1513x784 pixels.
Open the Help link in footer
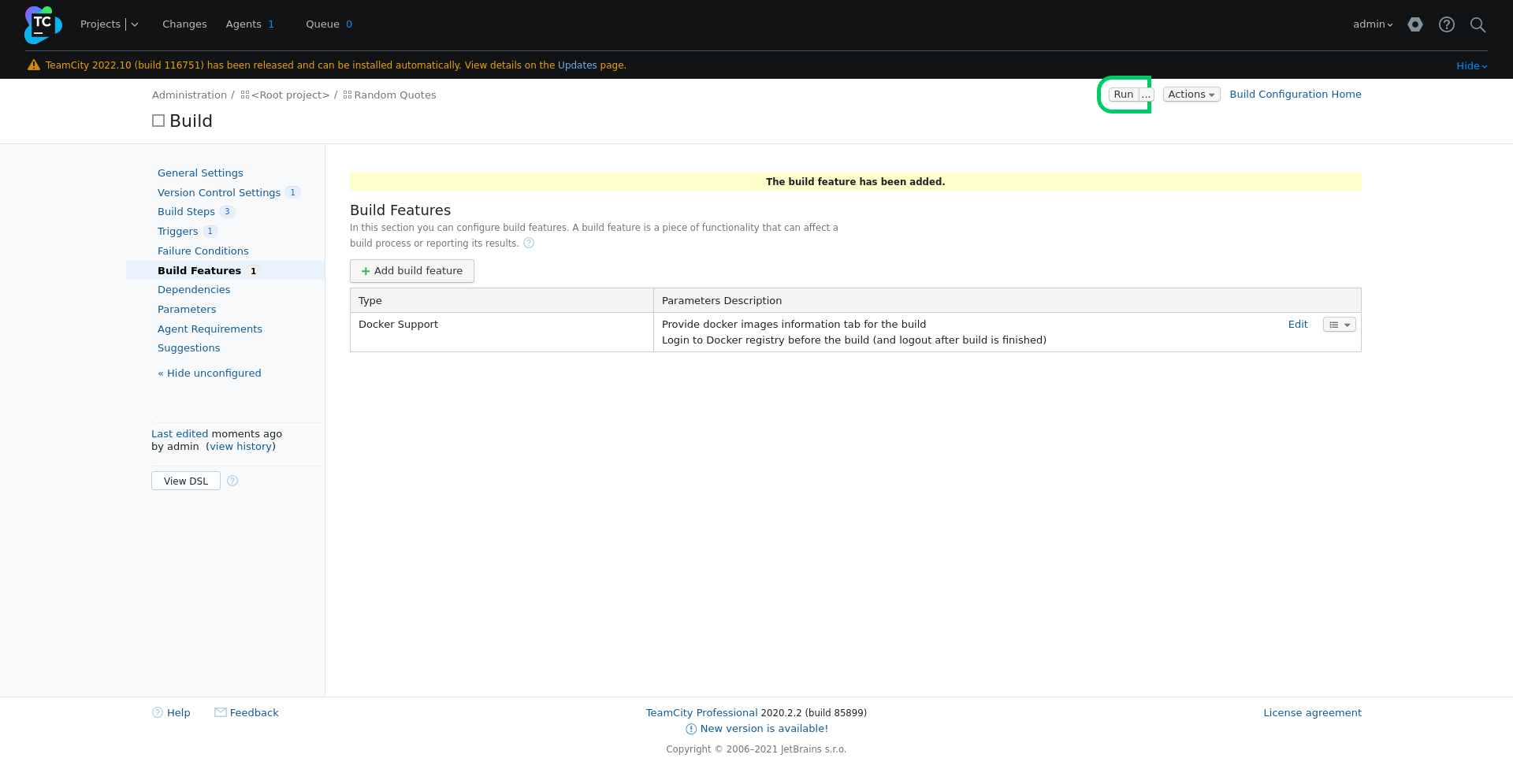coord(179,713)
